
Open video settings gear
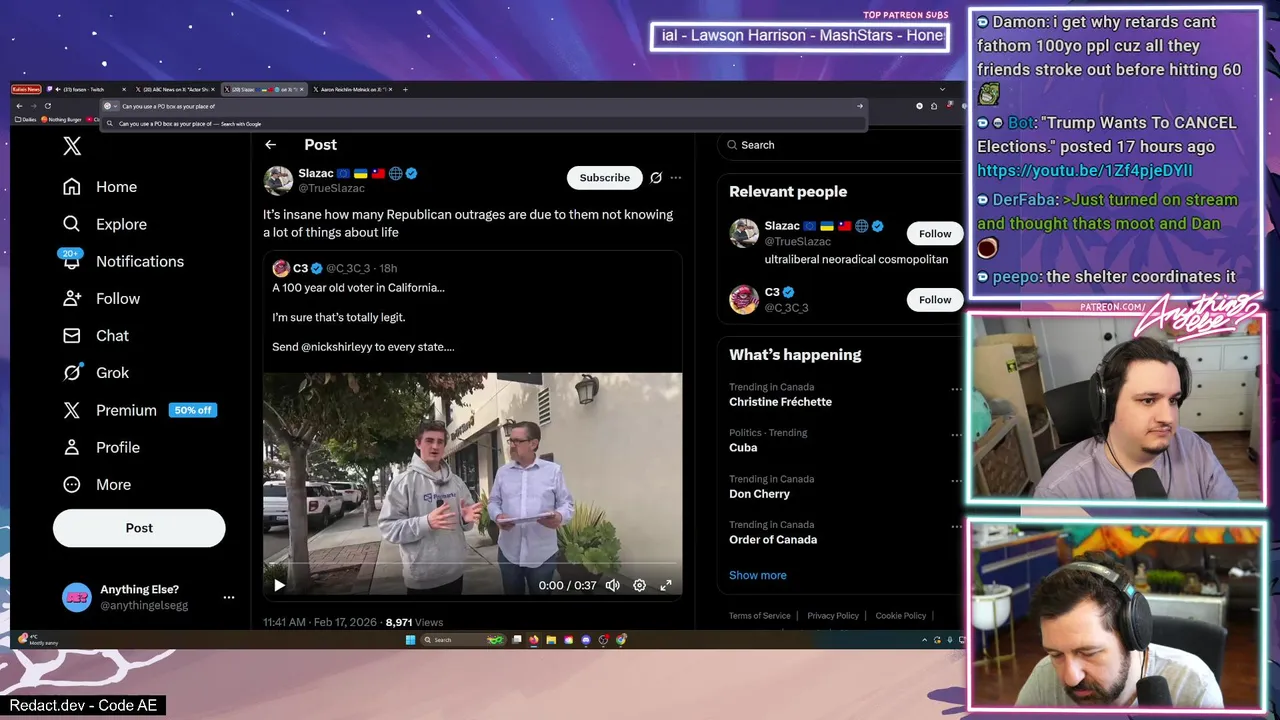[x=639, y=586]
